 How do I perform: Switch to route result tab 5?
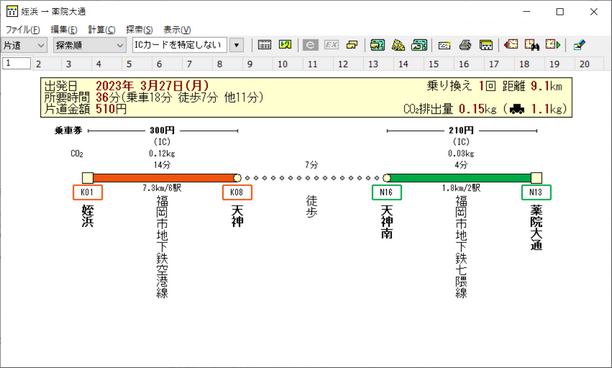(129, 64)
